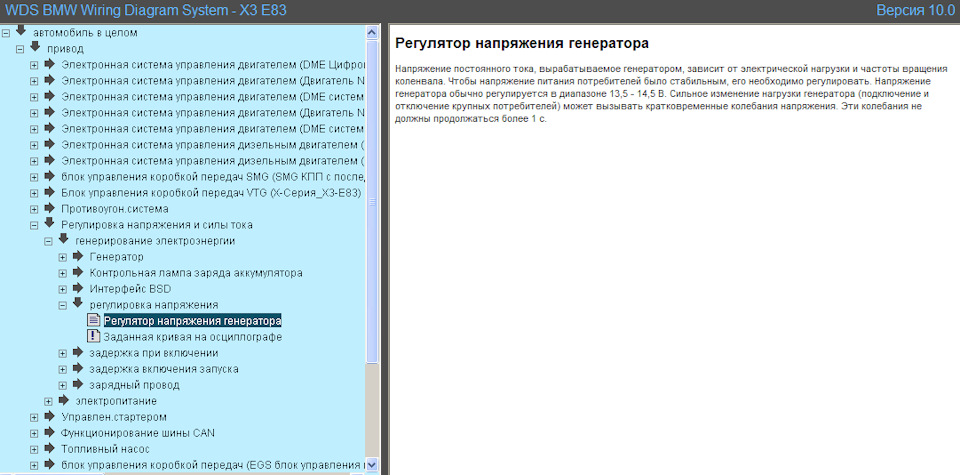Viewport: 960px width, 475px height.
Task: Click the tree panel scrollbar down arrow
Action: pyautogui.click(x=372, y=465)
